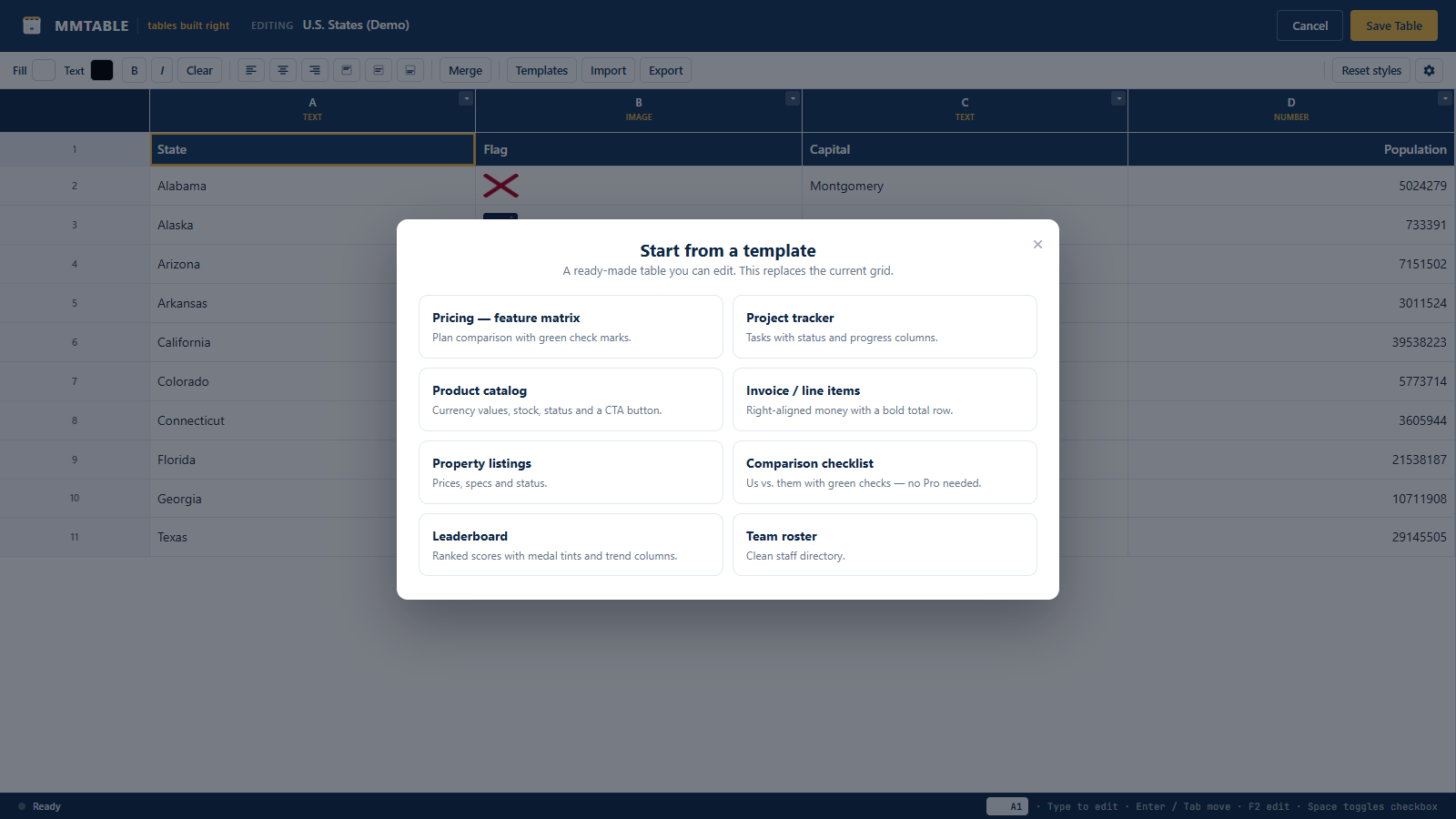The width and height of the screenshot is (1456, 819).
Task: Click the Montgomery cell
Action: (965, 186)
